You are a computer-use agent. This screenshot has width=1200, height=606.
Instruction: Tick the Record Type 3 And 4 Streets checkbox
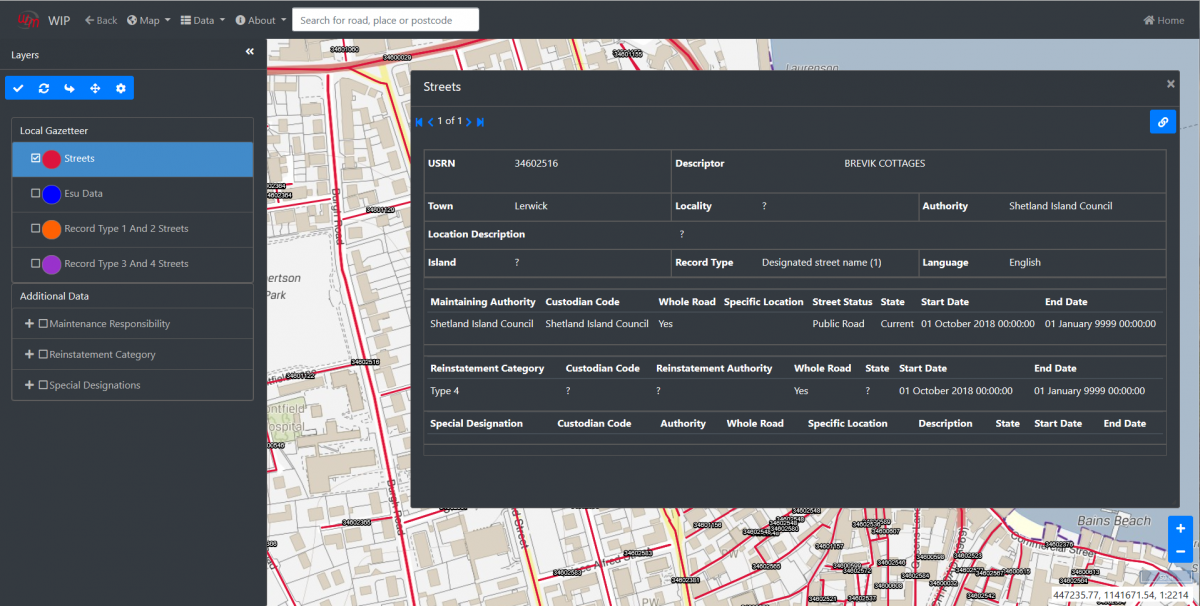(x=36, y=264)
